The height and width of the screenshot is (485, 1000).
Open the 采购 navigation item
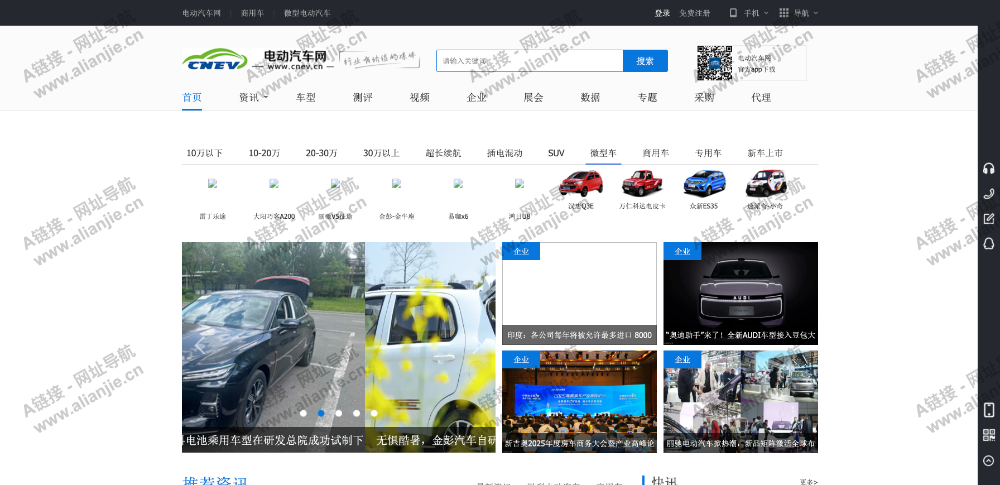click(704, 98)
